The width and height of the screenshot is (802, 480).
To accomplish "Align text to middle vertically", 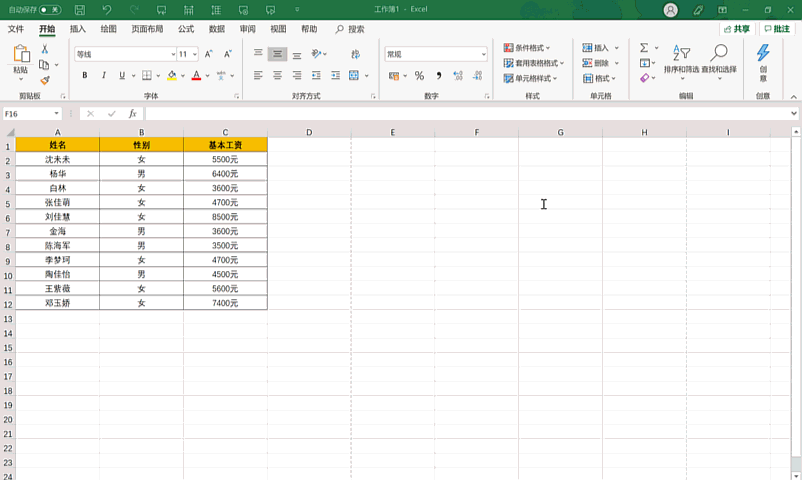I will pyautogui.click(x=277, y=54).
